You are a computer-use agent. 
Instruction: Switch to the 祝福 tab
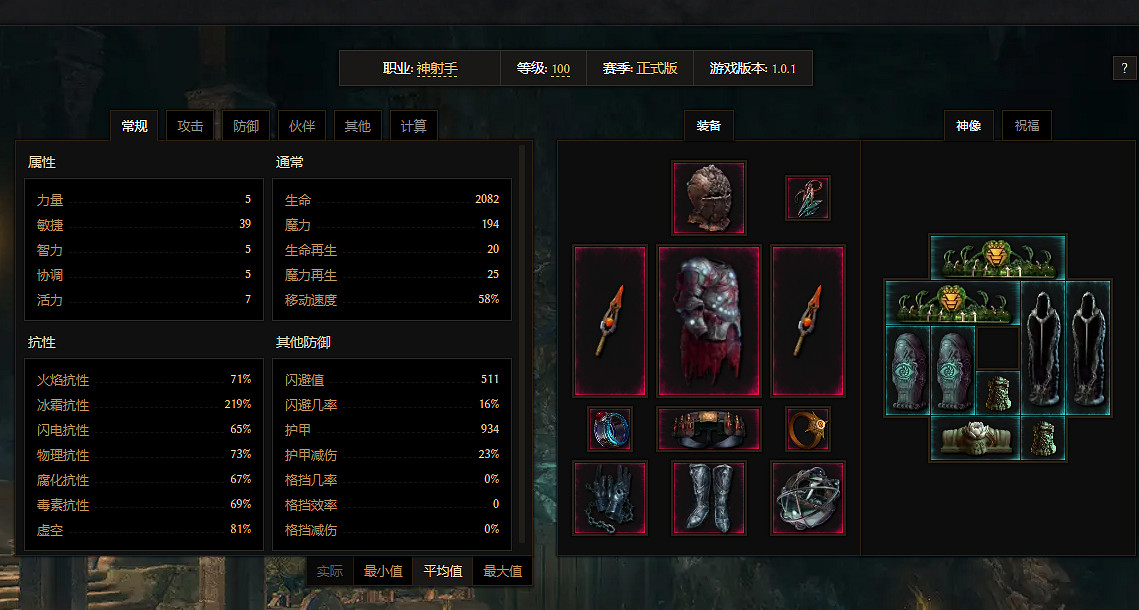pos(1026,126)
